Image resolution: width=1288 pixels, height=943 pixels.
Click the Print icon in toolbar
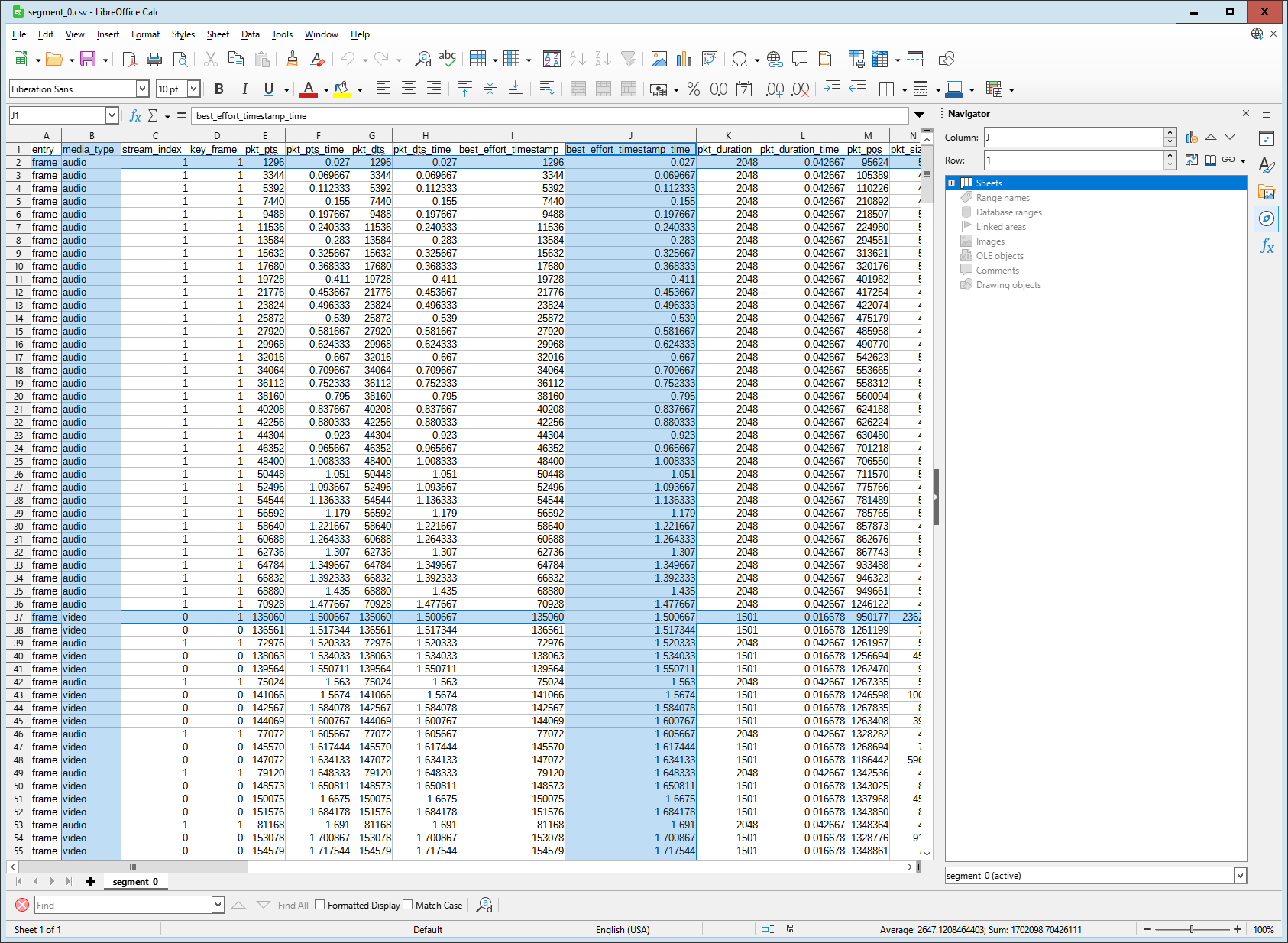click(154, 60)
